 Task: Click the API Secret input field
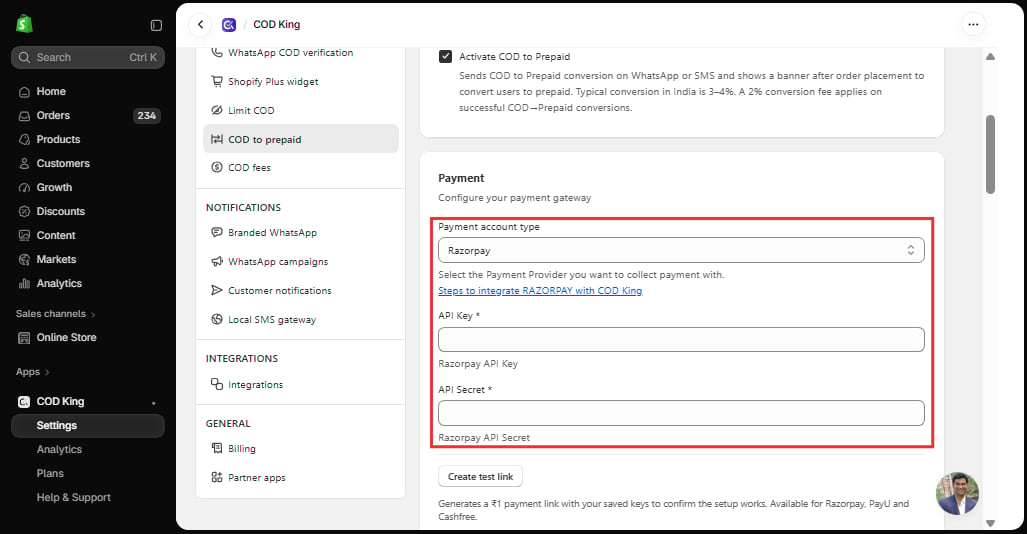pos(681,413)
